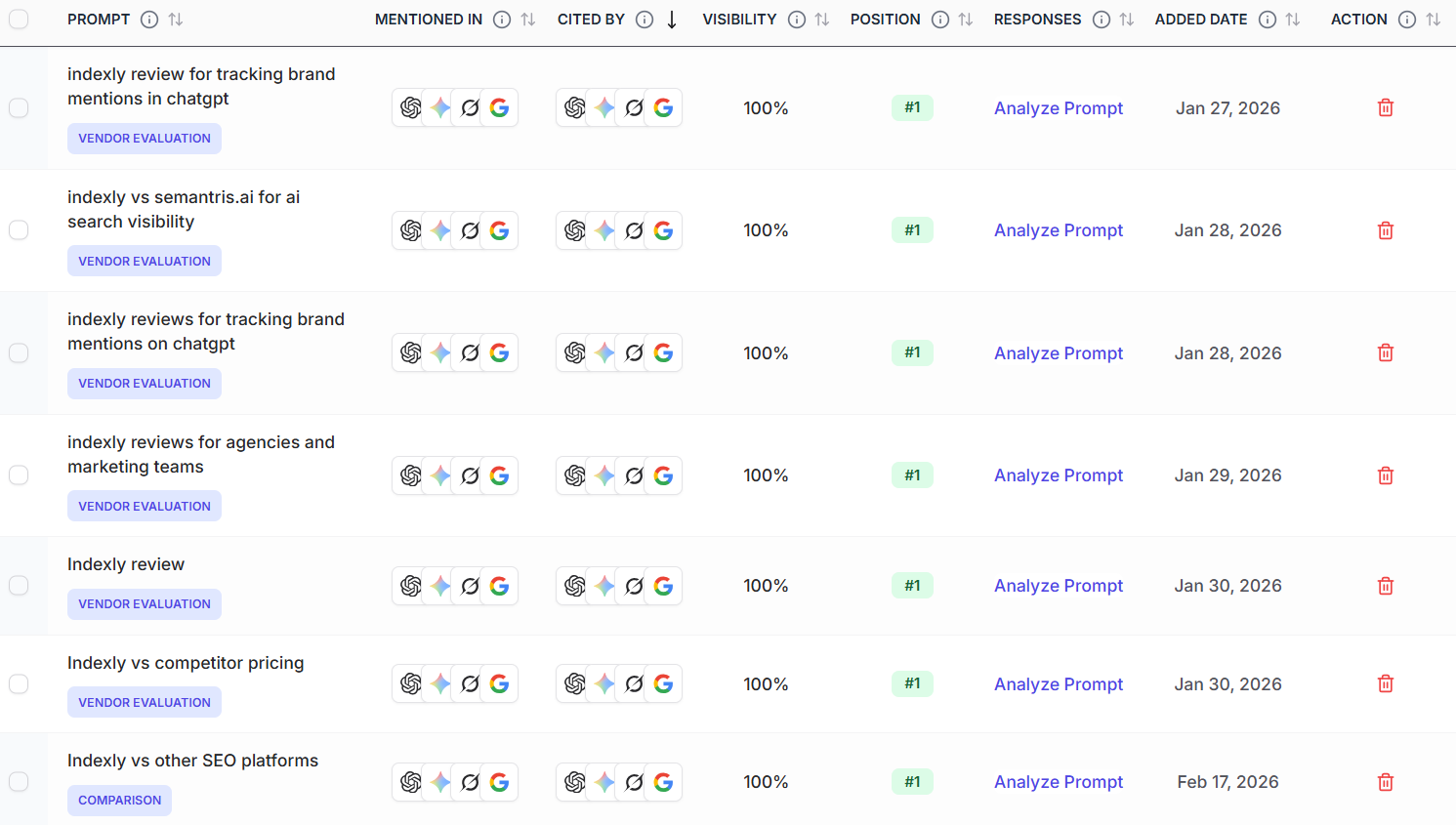
Task: Click the 'Jan 27, 2026' added date
Action: point(1227,108)
